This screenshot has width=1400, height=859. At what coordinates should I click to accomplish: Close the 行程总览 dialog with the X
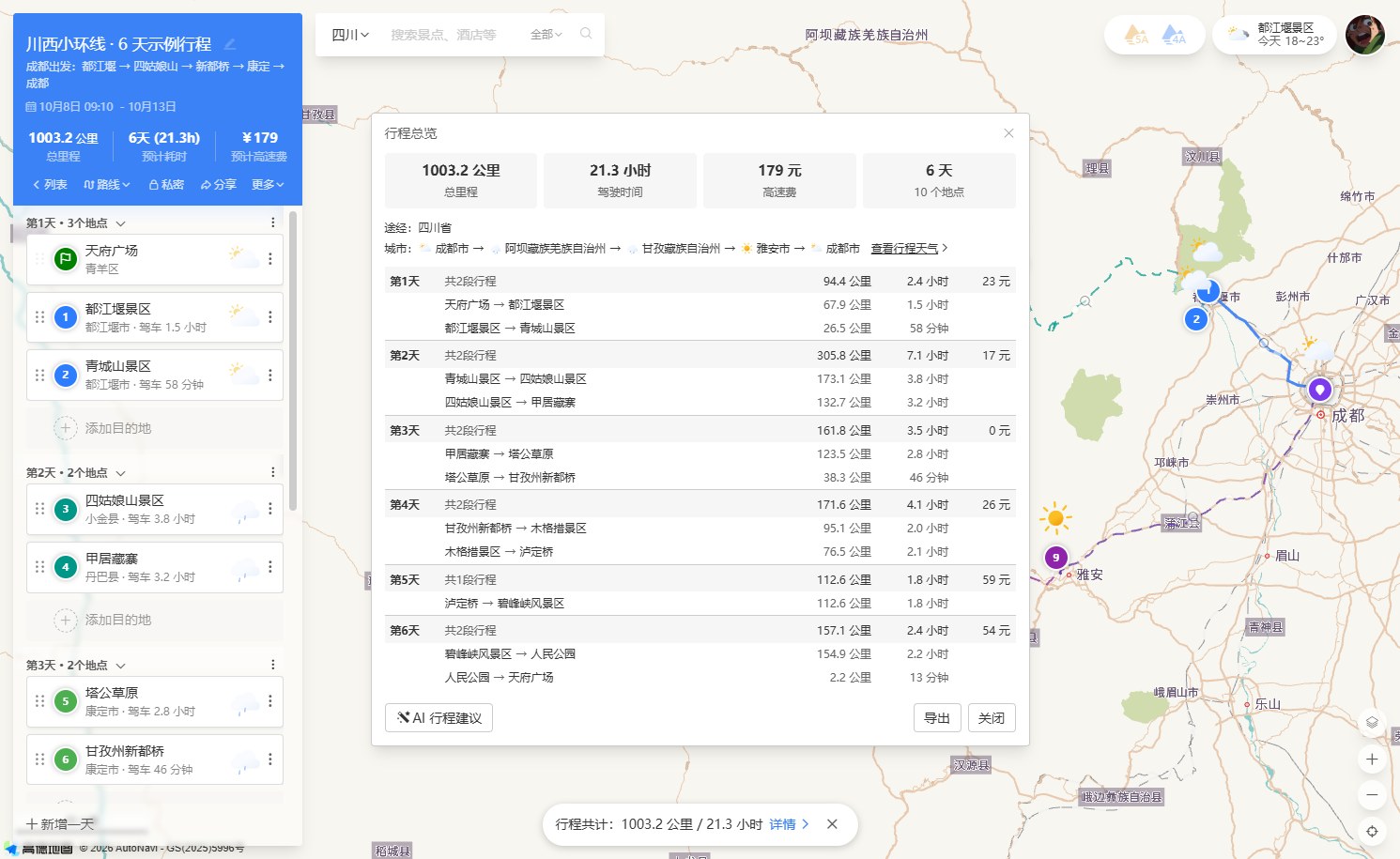[1008, 133]
